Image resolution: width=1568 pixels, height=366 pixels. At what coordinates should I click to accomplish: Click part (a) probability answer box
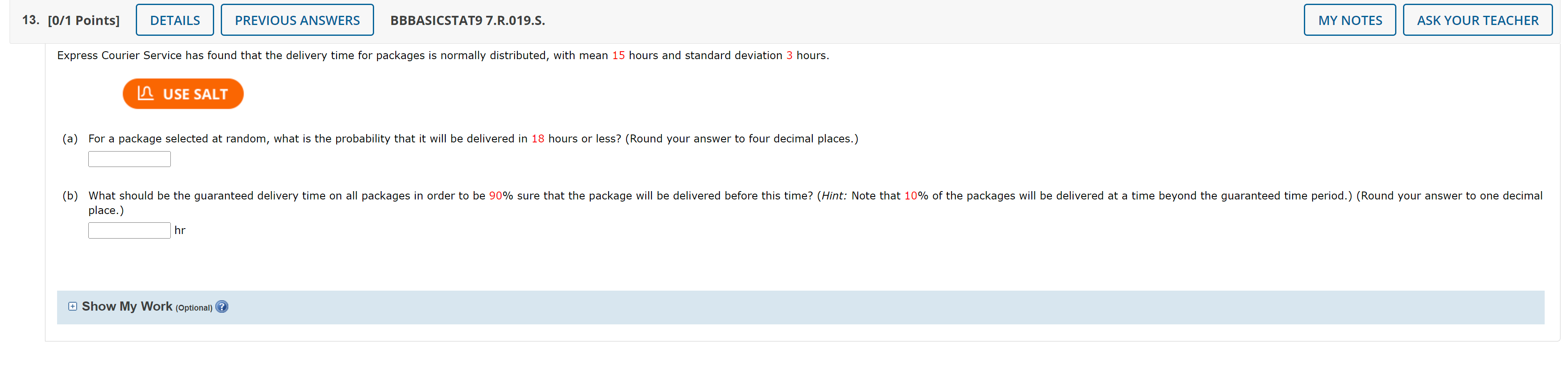click(x=129, y=159)
